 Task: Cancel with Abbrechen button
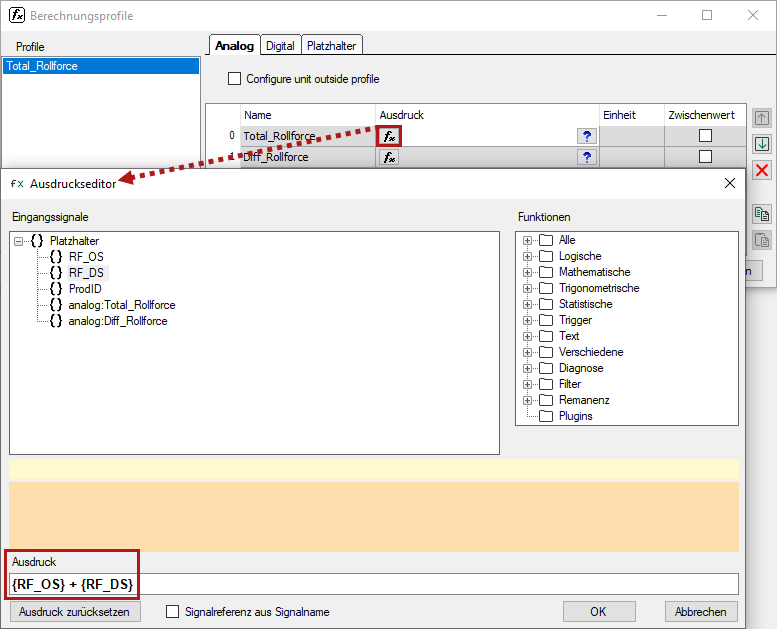[x=701, y=612]
